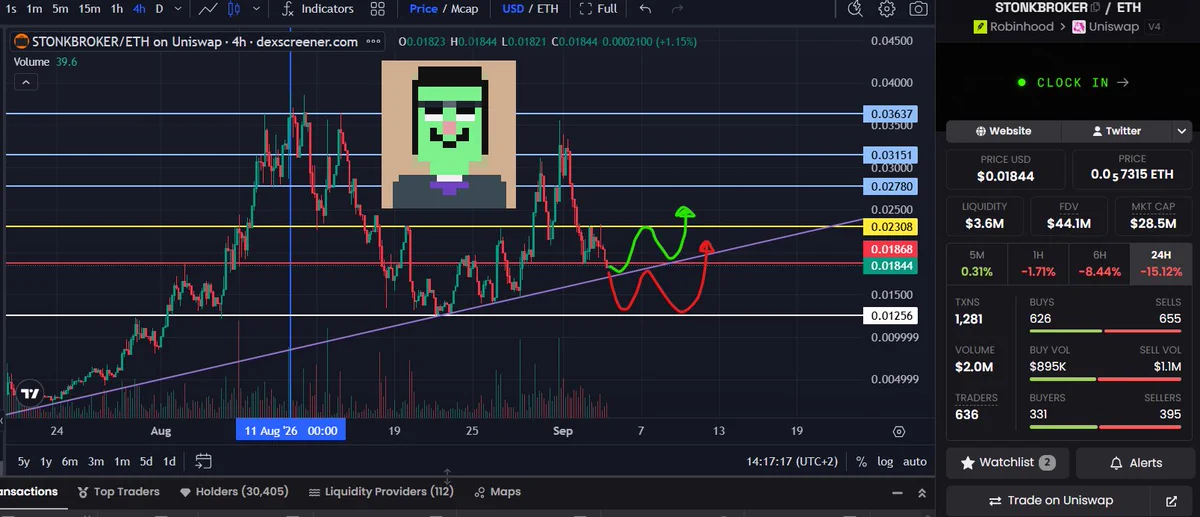1200x517 pixels.
Task: Toggle percent scale on price axis
Action: (x=861, y=462)
